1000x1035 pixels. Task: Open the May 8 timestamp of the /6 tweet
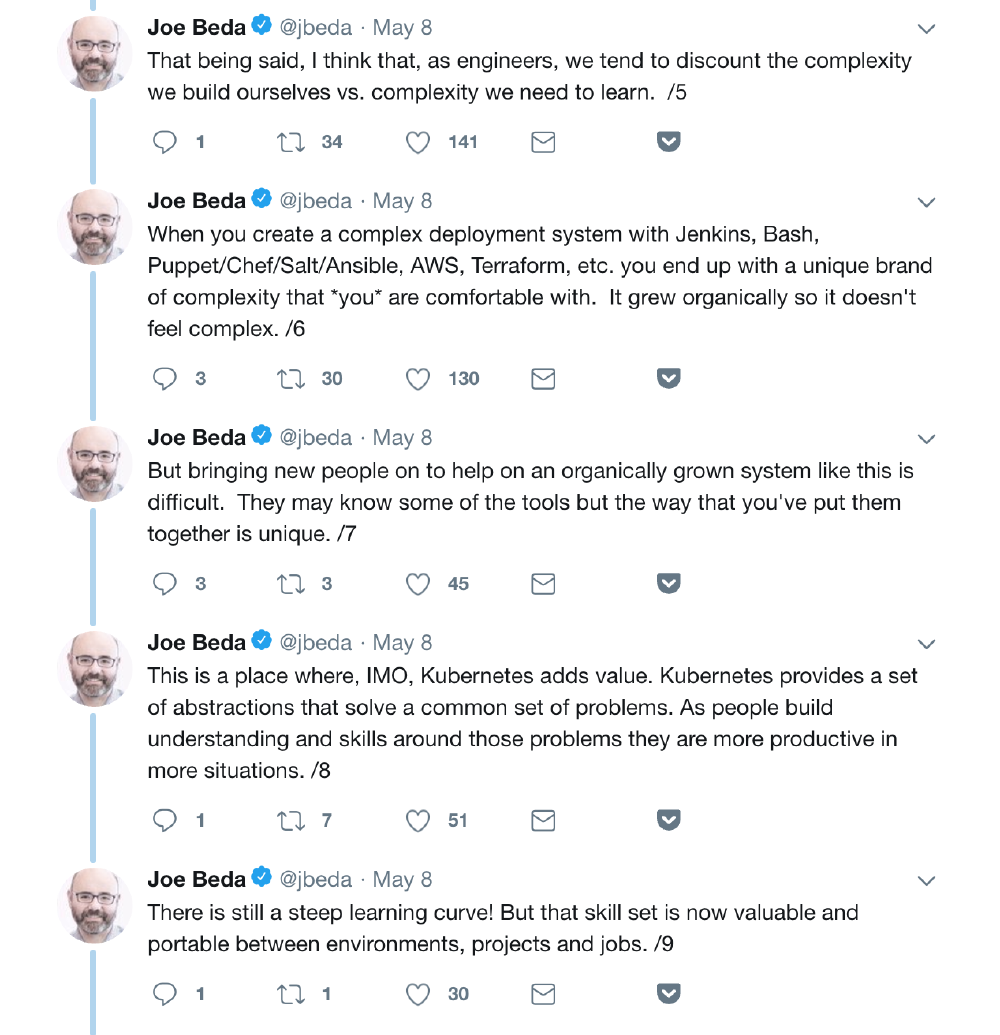(x=402, y=201)
